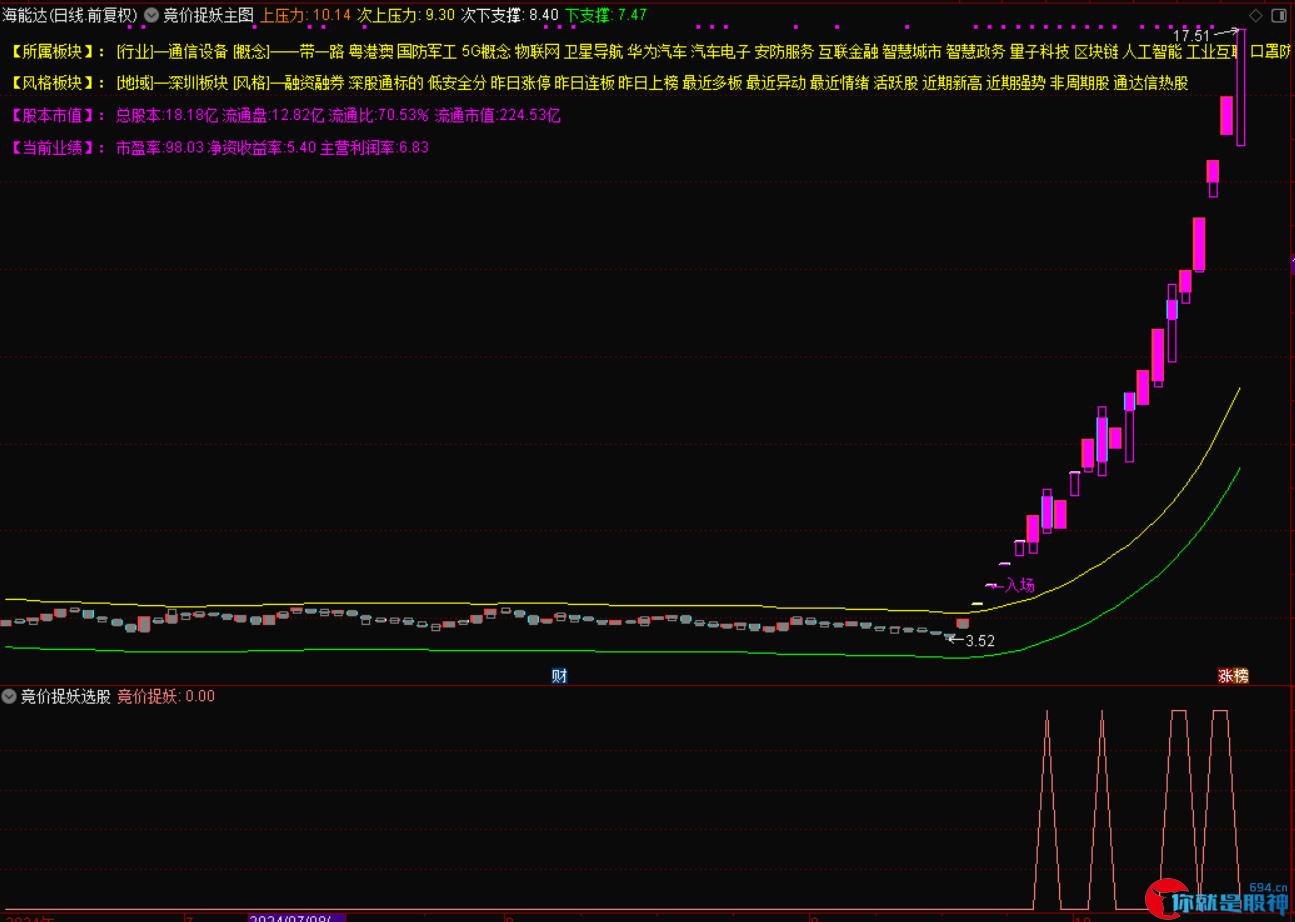Screen dimensions: 1295x922
Task: Click the 最近异动 style tag
Action: 776,83
